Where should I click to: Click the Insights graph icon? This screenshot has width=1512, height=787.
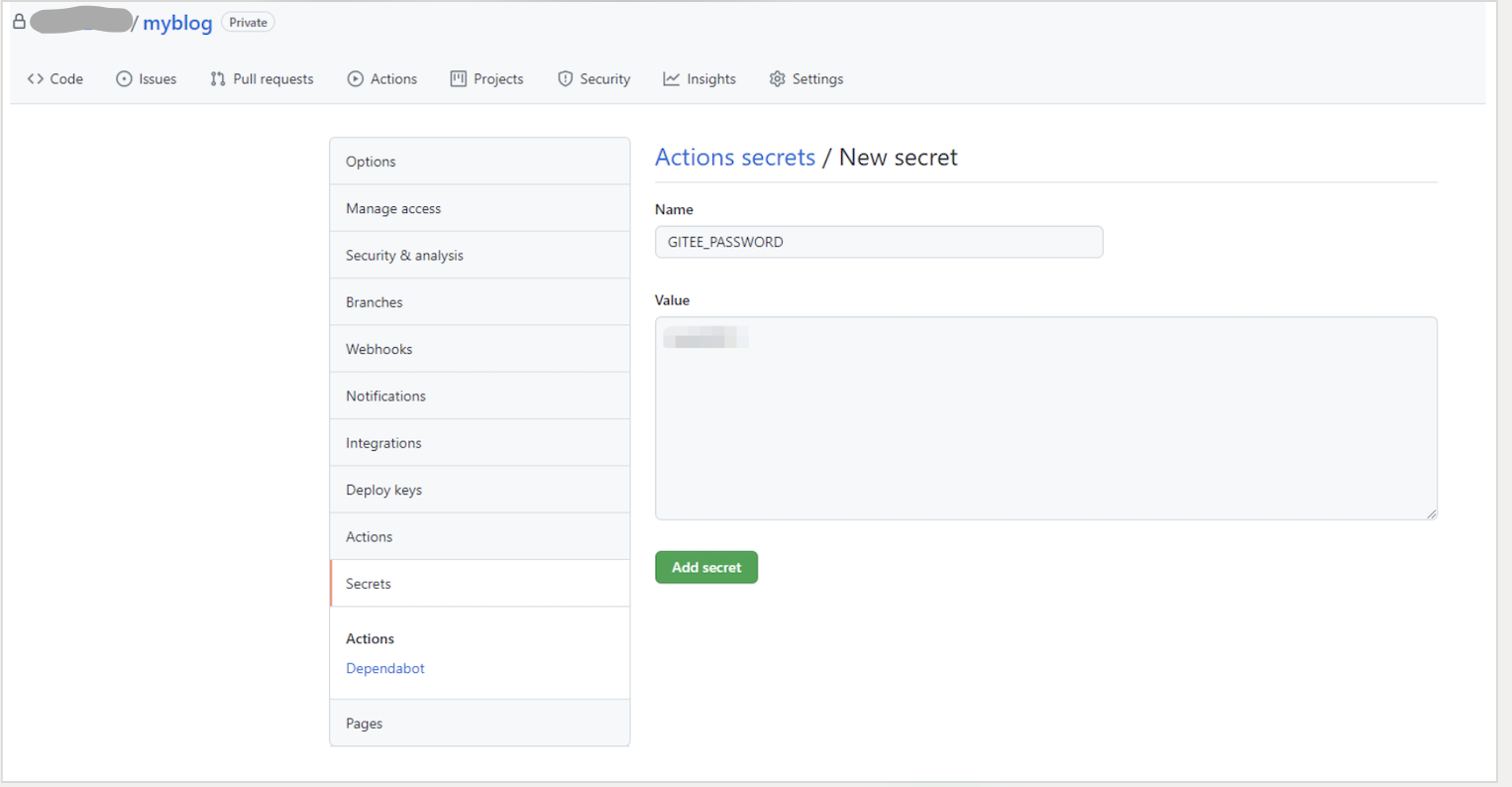[672, 79]
